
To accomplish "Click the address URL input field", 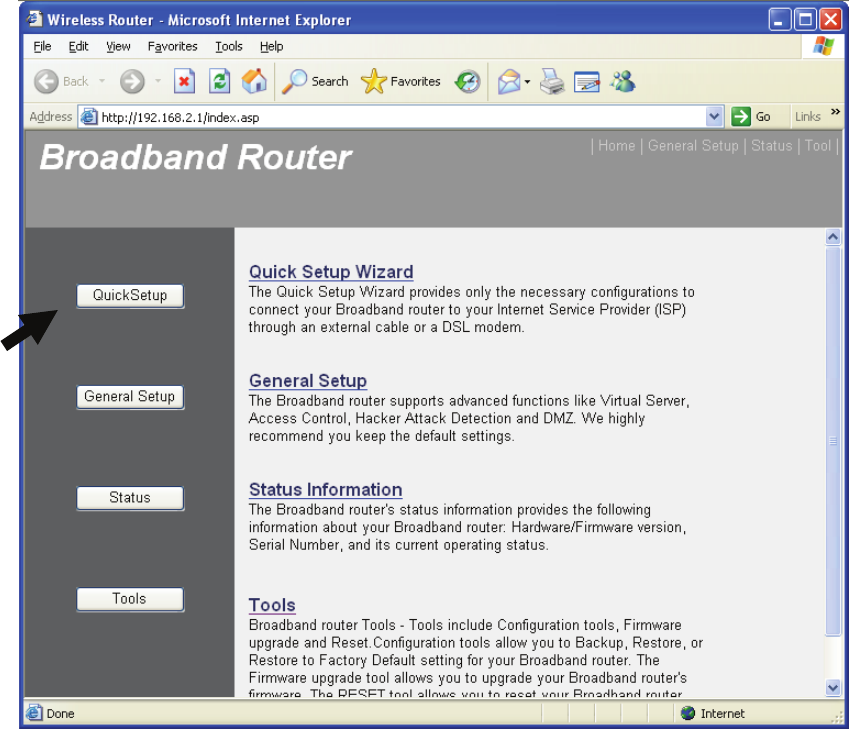I will click(401, 117).
